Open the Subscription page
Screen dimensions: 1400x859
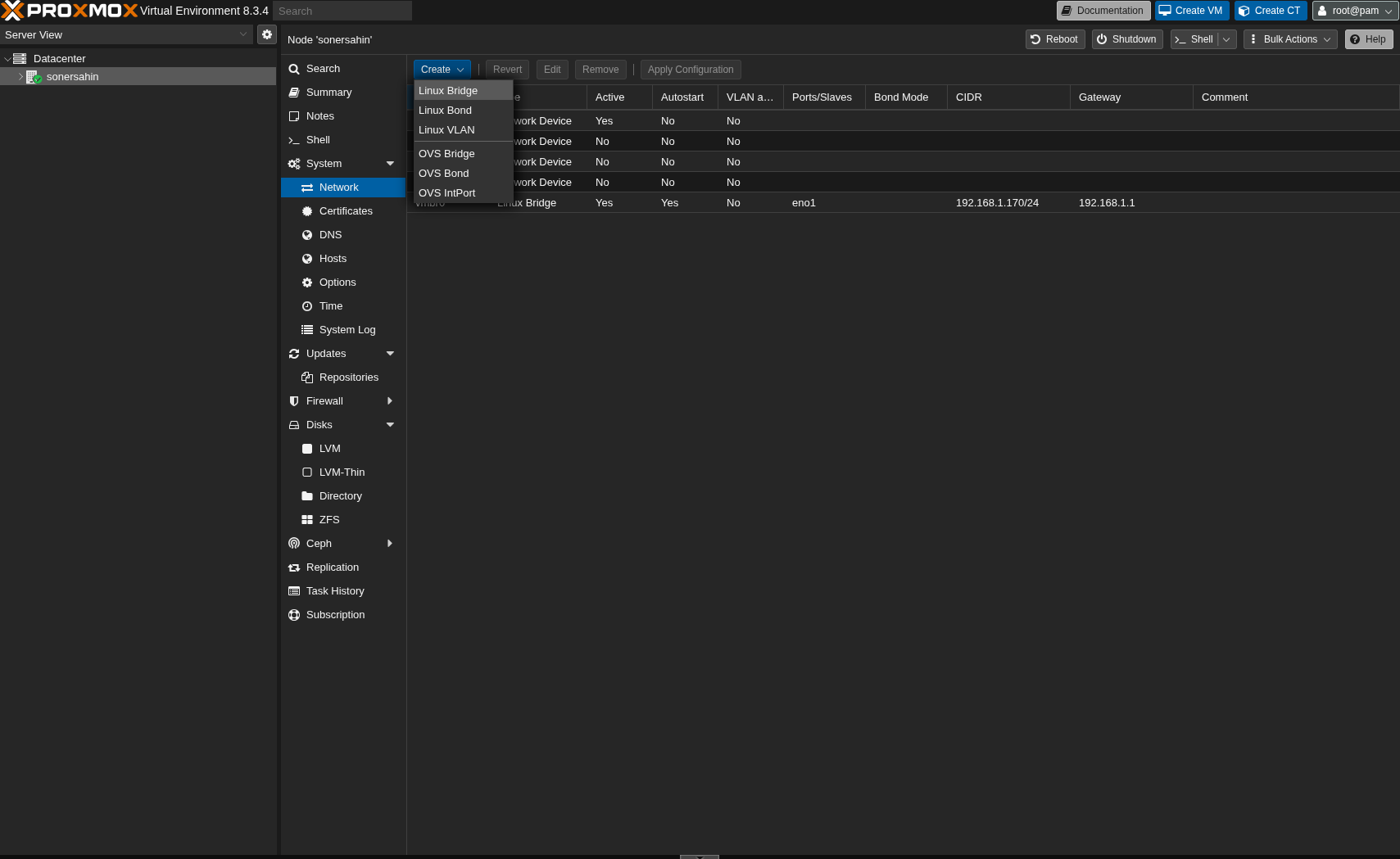coord(336,614)
